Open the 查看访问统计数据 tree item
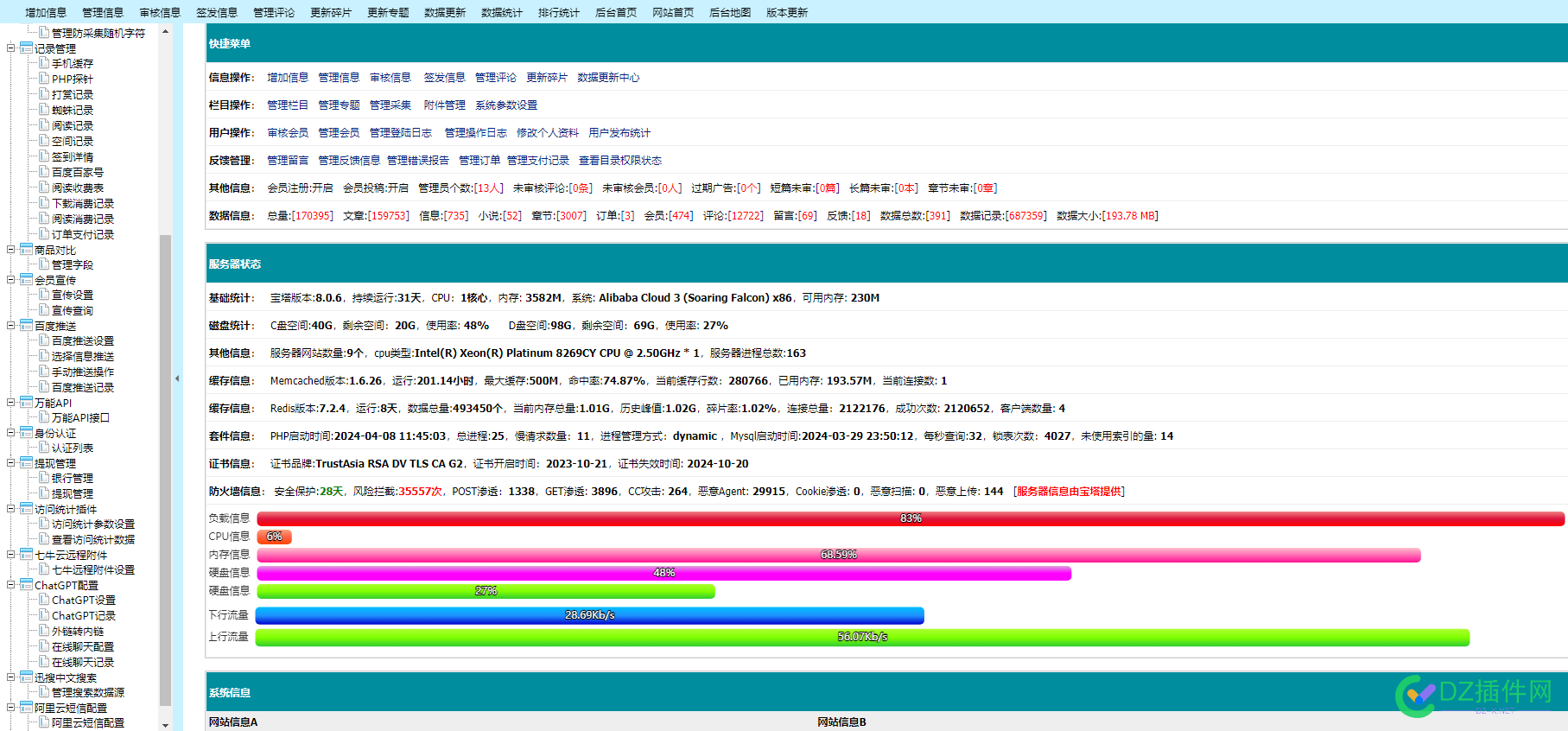 tap(93, 539)
